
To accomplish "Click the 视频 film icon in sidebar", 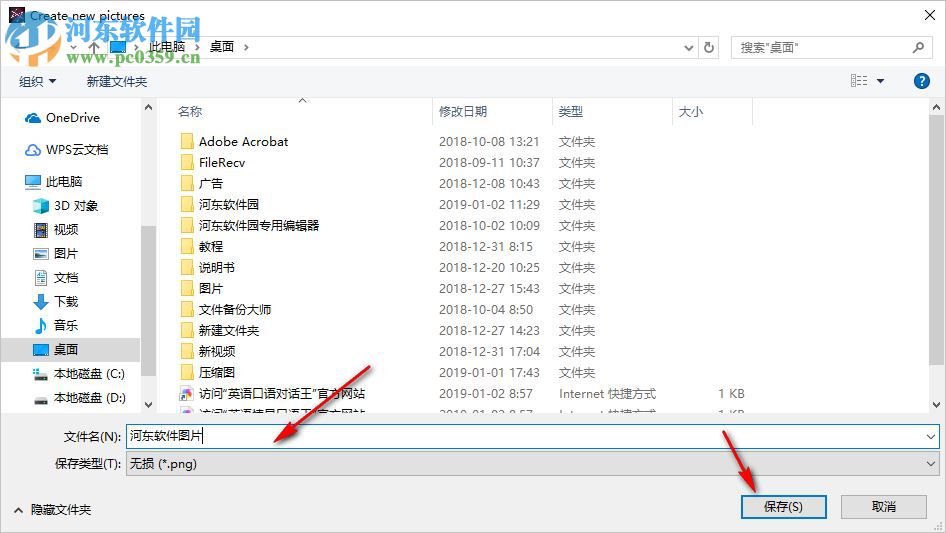I will coord(40,230).
